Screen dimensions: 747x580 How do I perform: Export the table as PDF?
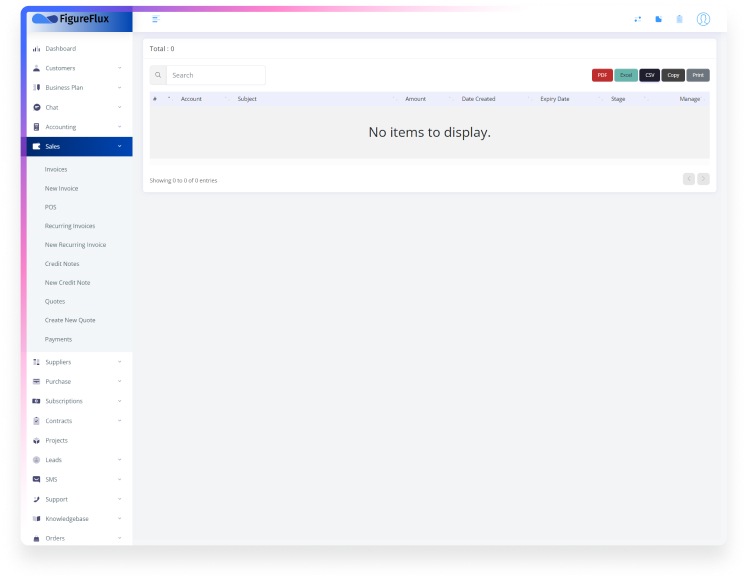click(602, 75)
